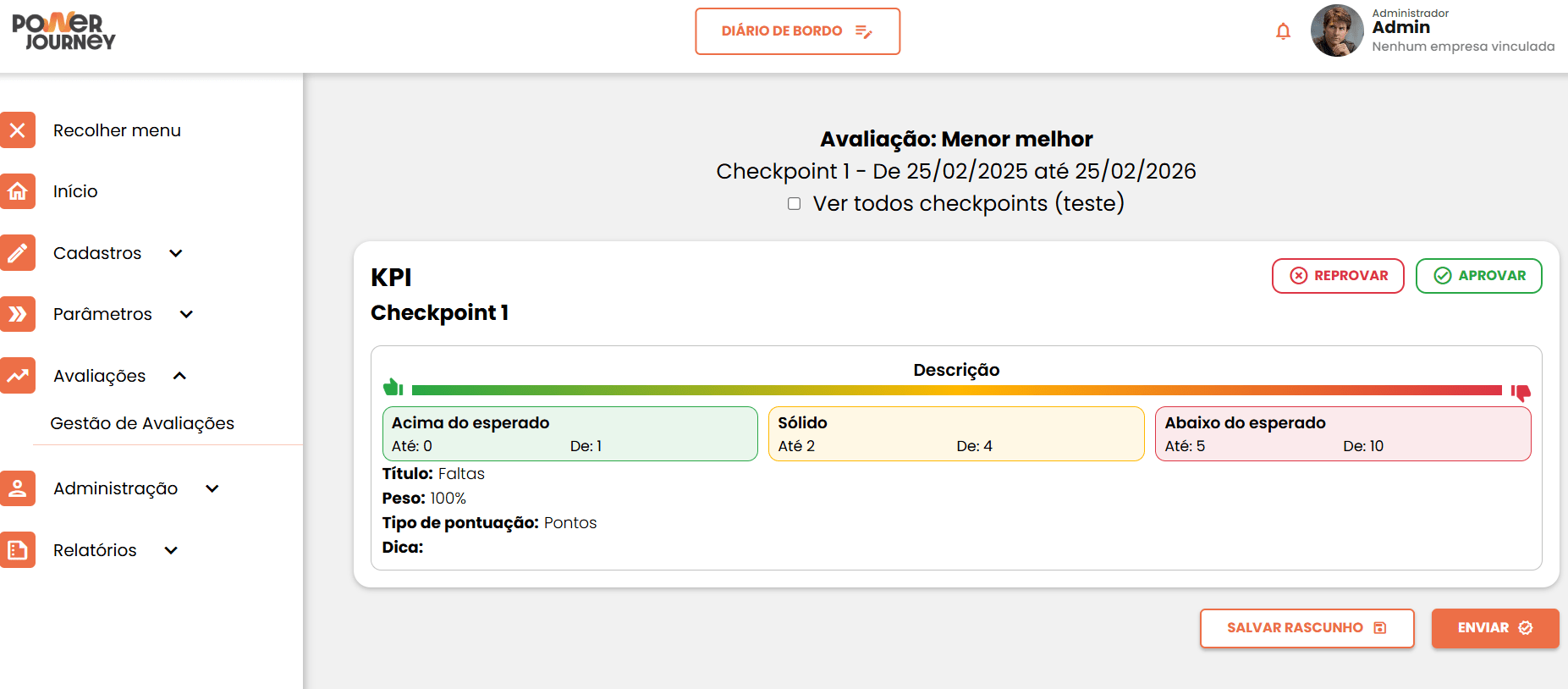The width and height of the screenshot is (1568, 689).
Task: Click the person icon for Administração
Action: [17, 488]
